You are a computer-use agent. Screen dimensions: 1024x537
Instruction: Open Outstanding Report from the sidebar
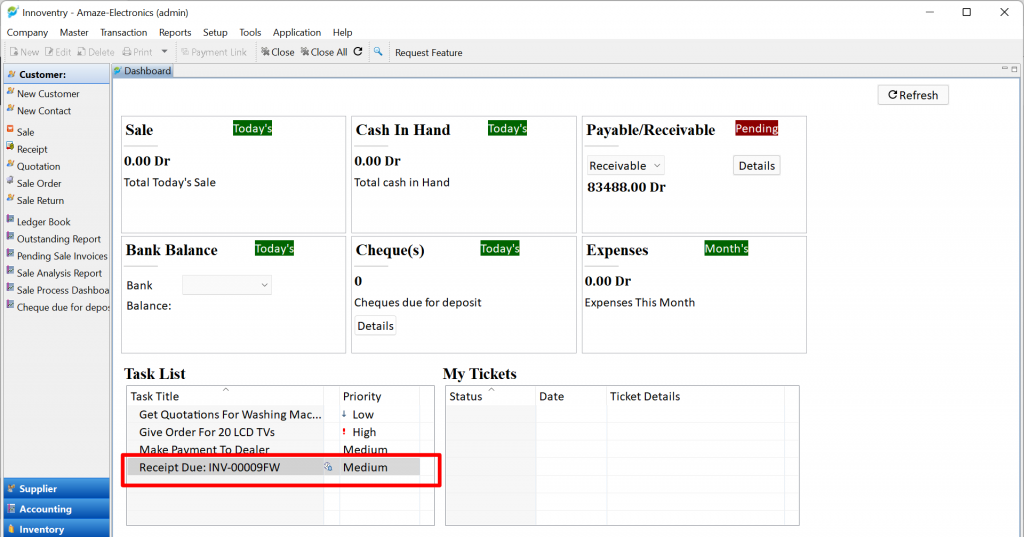58,239
